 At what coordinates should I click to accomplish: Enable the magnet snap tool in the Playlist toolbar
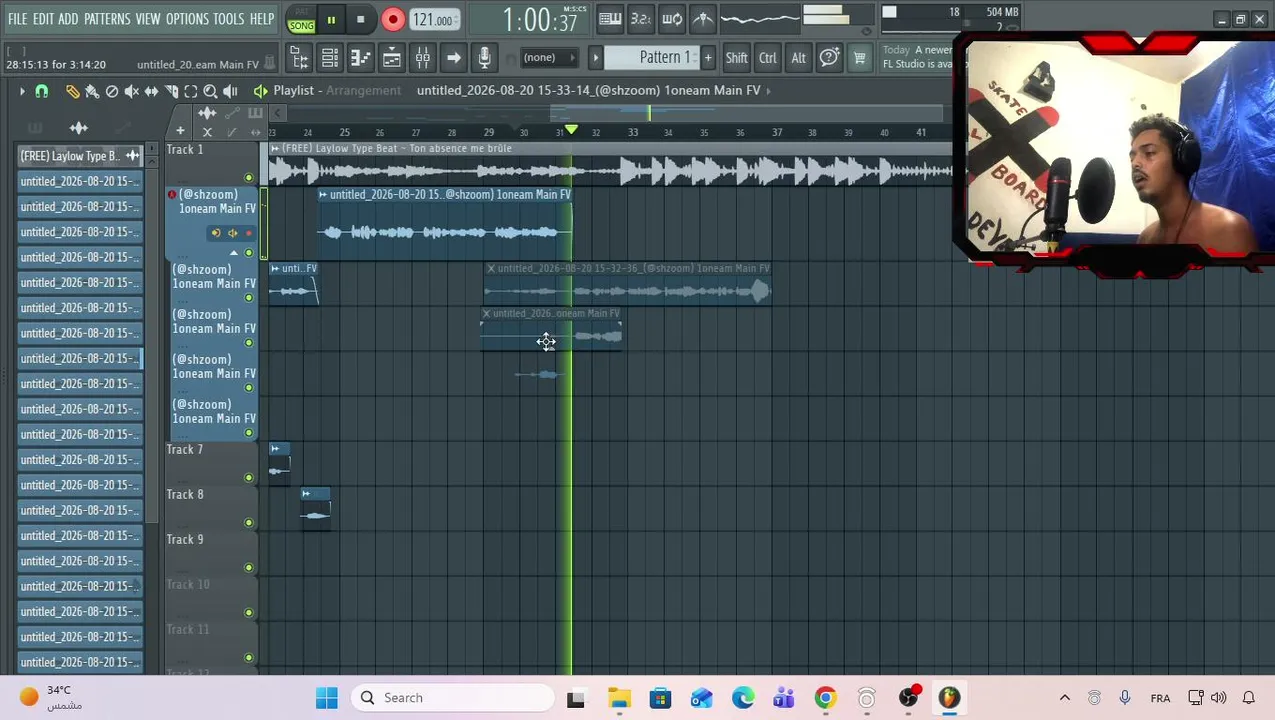[x=42, y=91]
